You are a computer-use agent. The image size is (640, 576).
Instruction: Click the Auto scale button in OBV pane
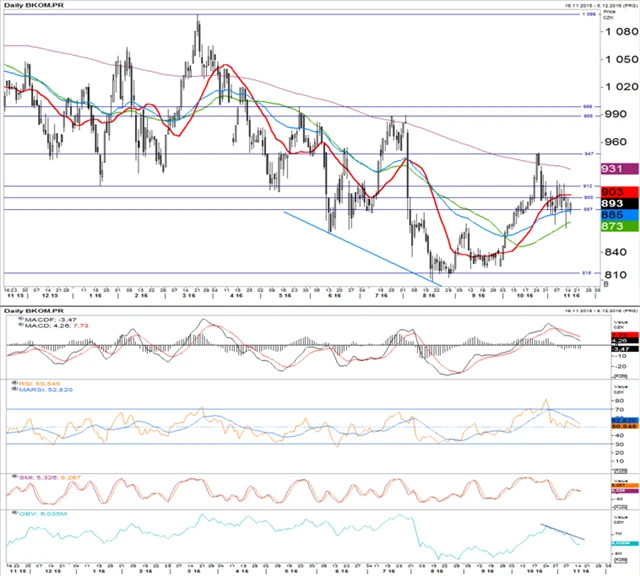[620, 561]
